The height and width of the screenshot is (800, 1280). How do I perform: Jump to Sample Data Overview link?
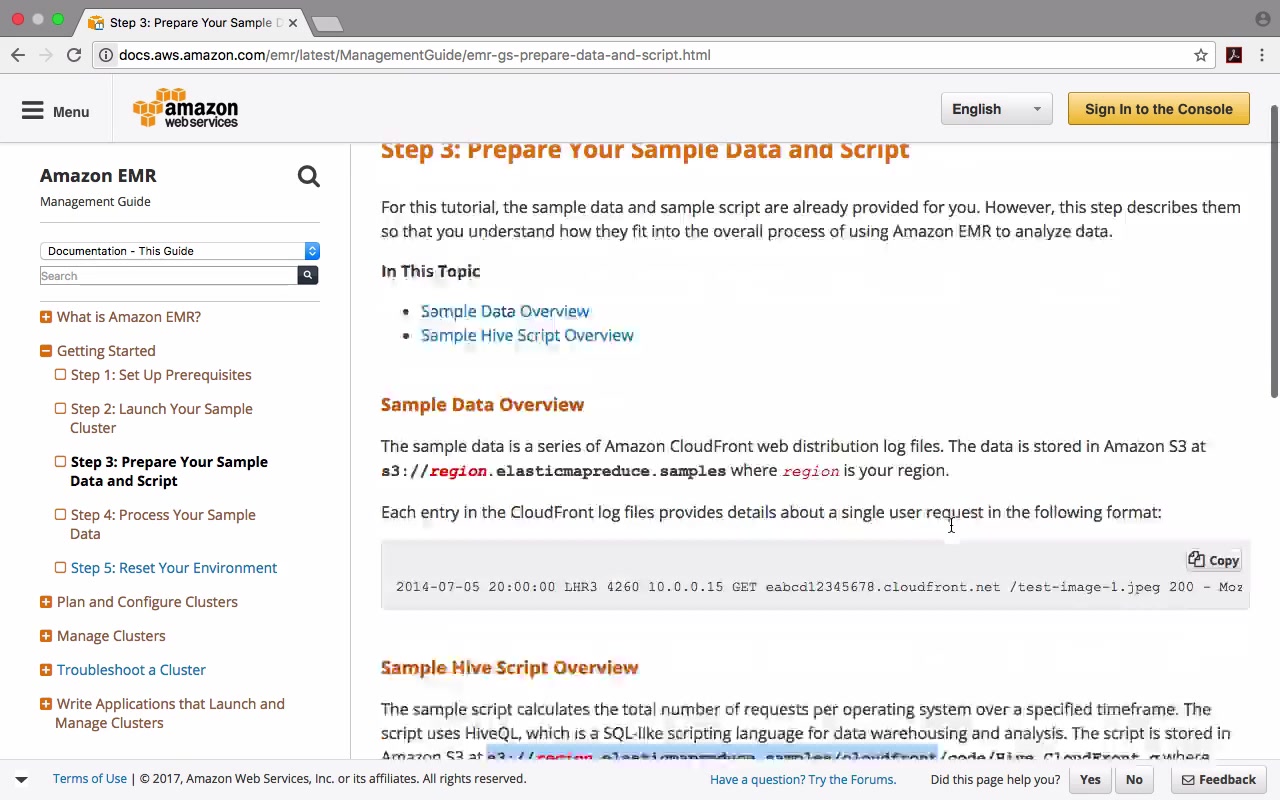[x=505, y=311]
